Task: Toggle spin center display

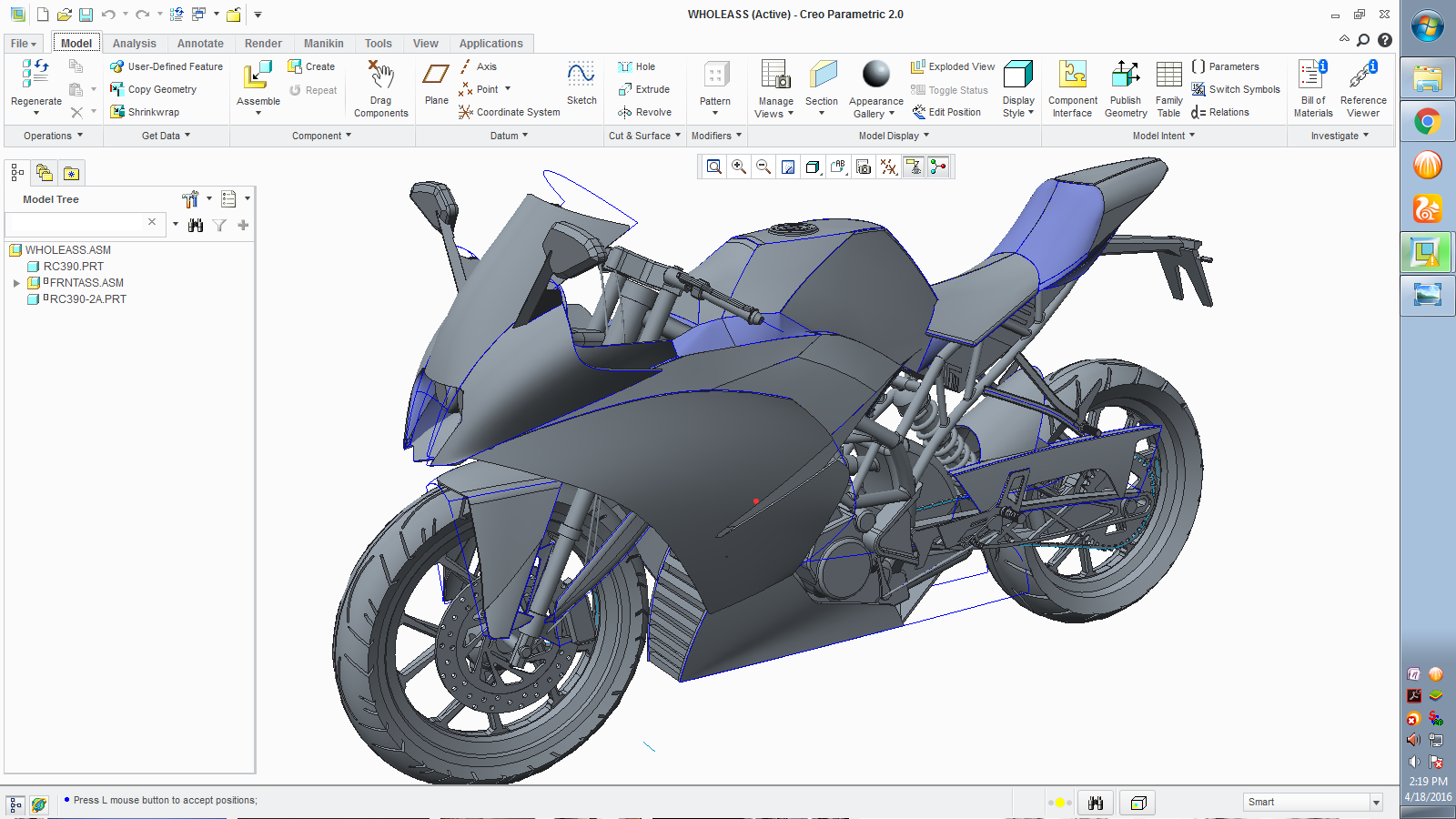Action: coord(938,167)
